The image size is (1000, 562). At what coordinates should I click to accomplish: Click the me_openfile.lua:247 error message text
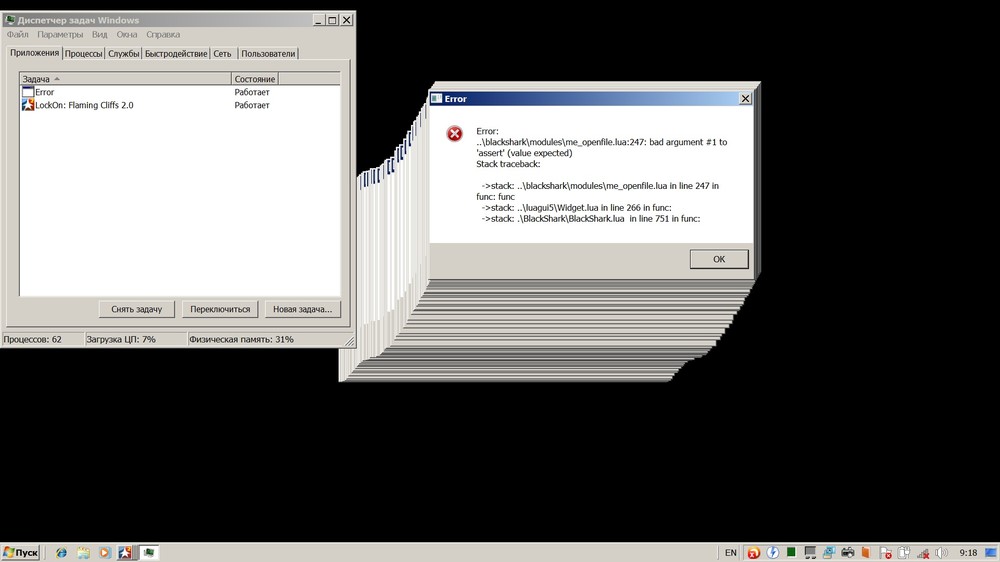pos(601,147)
